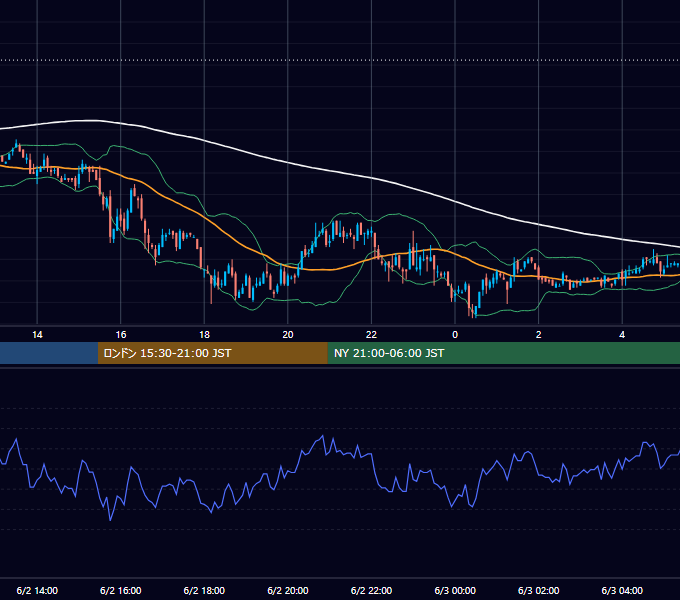Click the blue session bar before ロンドン
The height and width of the screenshot is (600, 680).
pos(49,353)
